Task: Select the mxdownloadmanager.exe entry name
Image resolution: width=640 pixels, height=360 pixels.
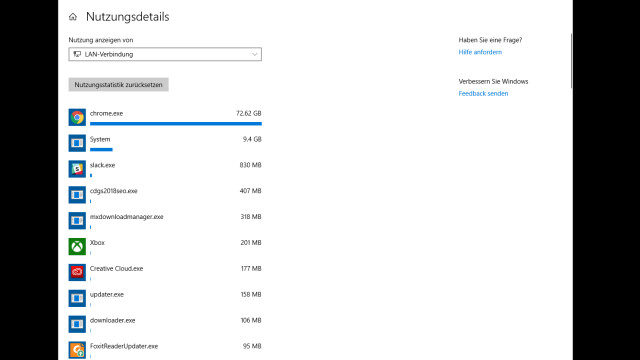Action: (127, 217)
